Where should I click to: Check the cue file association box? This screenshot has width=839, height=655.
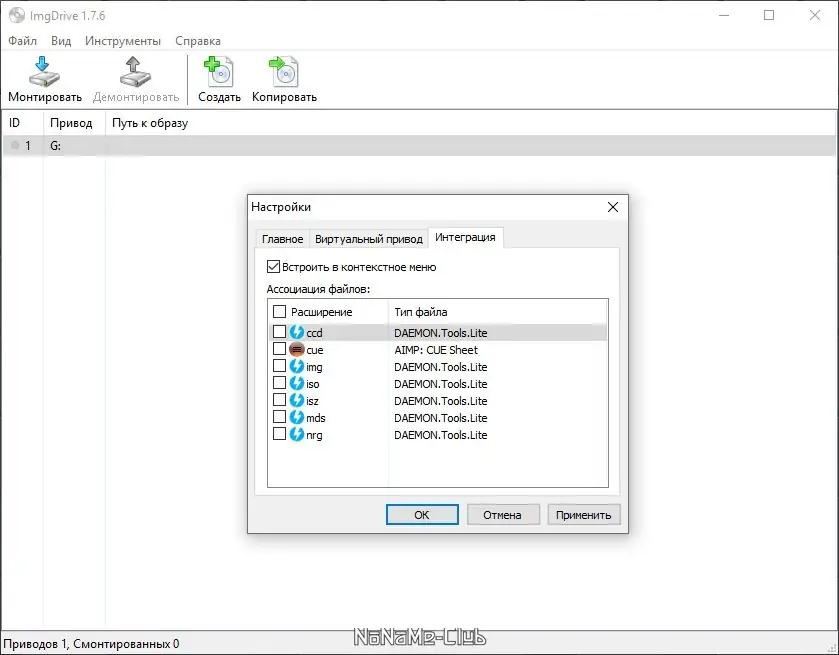tap(279, 349)
